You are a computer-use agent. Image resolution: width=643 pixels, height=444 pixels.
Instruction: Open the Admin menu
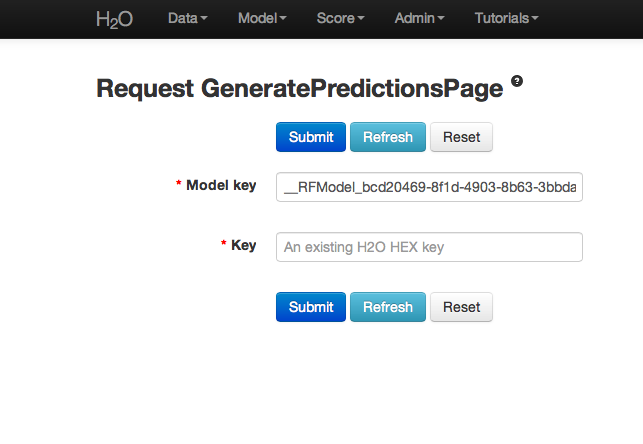(420, 18)
